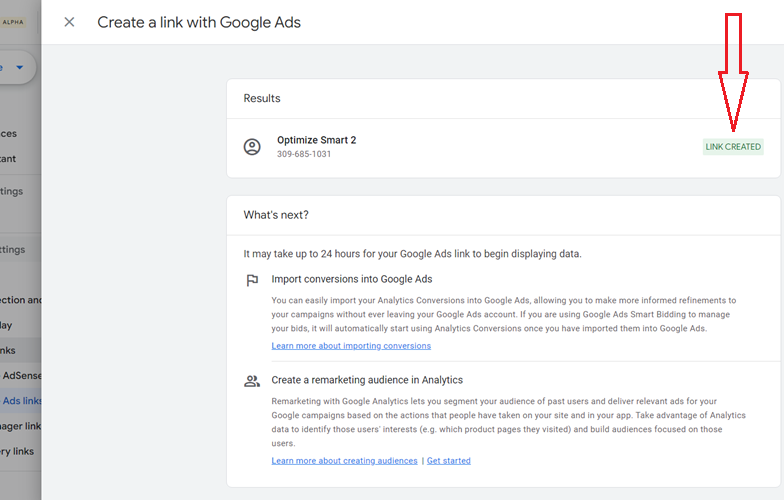Screen dimensions: 784x500
Task: Click the Create a link with Google Ads title
Action: (199, 22)
